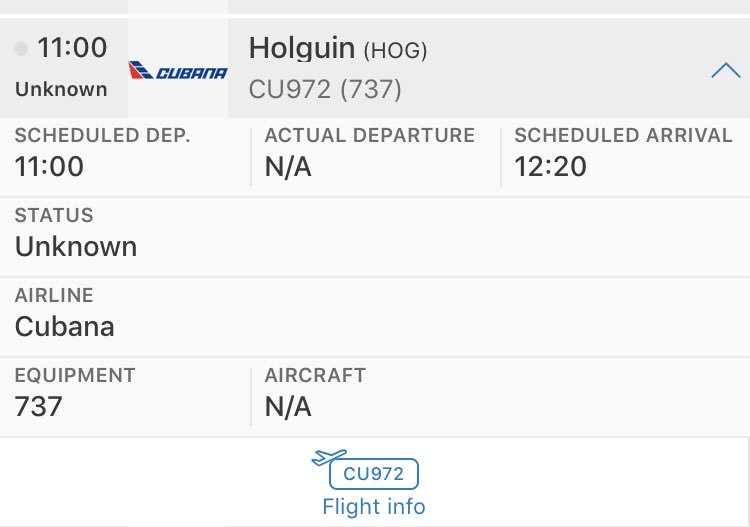This screenshot has width=750, height=527.
Task: Collapse the flight details chevron
Action: pos(725,70)
